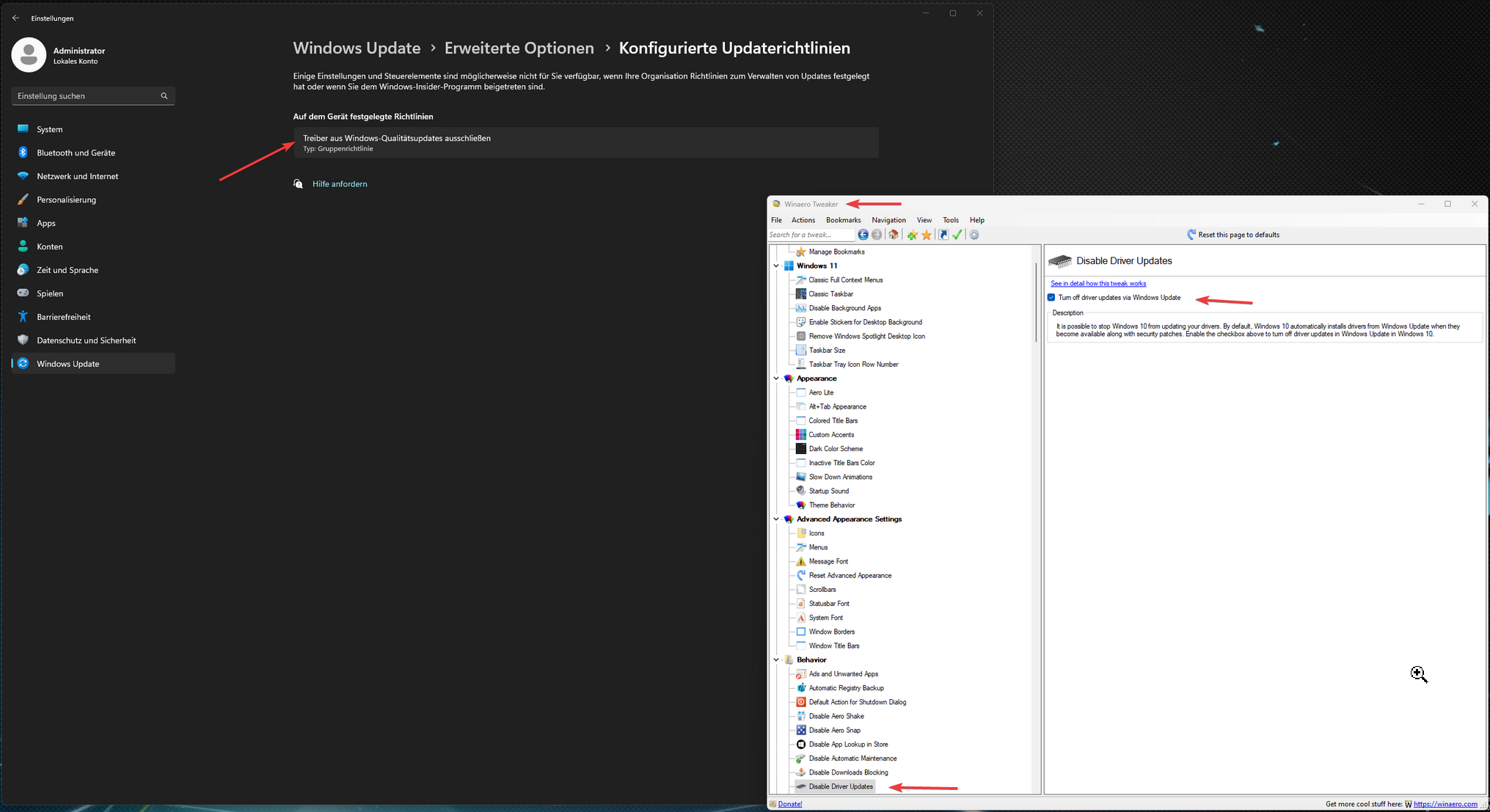The image size is (1490, 812).
Task: Click the add bookmark star-plus icon
Action: (x=912, y=235)
